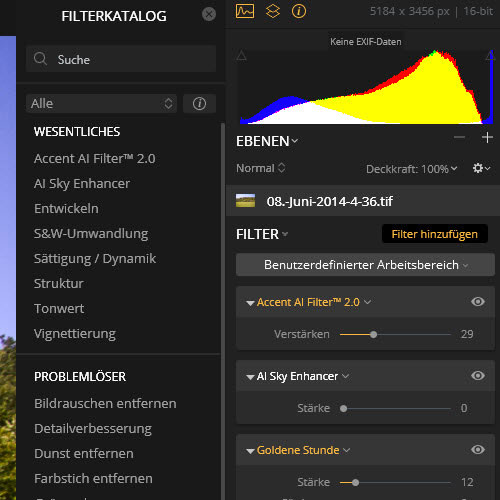Open the Alle category dropdown
The image size is (500, 500).
pos(101,103)
